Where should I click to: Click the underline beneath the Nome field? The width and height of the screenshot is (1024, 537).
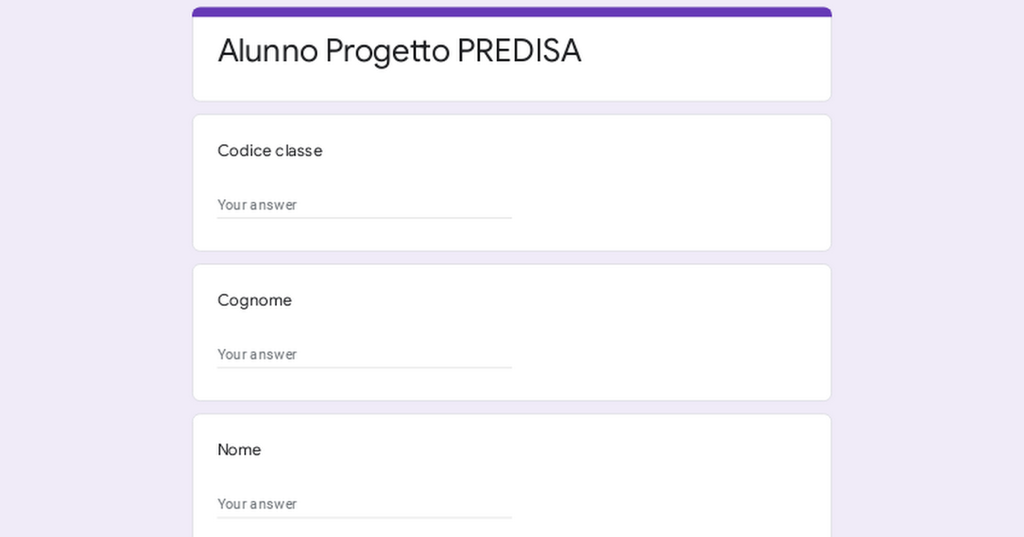(364, 518)
